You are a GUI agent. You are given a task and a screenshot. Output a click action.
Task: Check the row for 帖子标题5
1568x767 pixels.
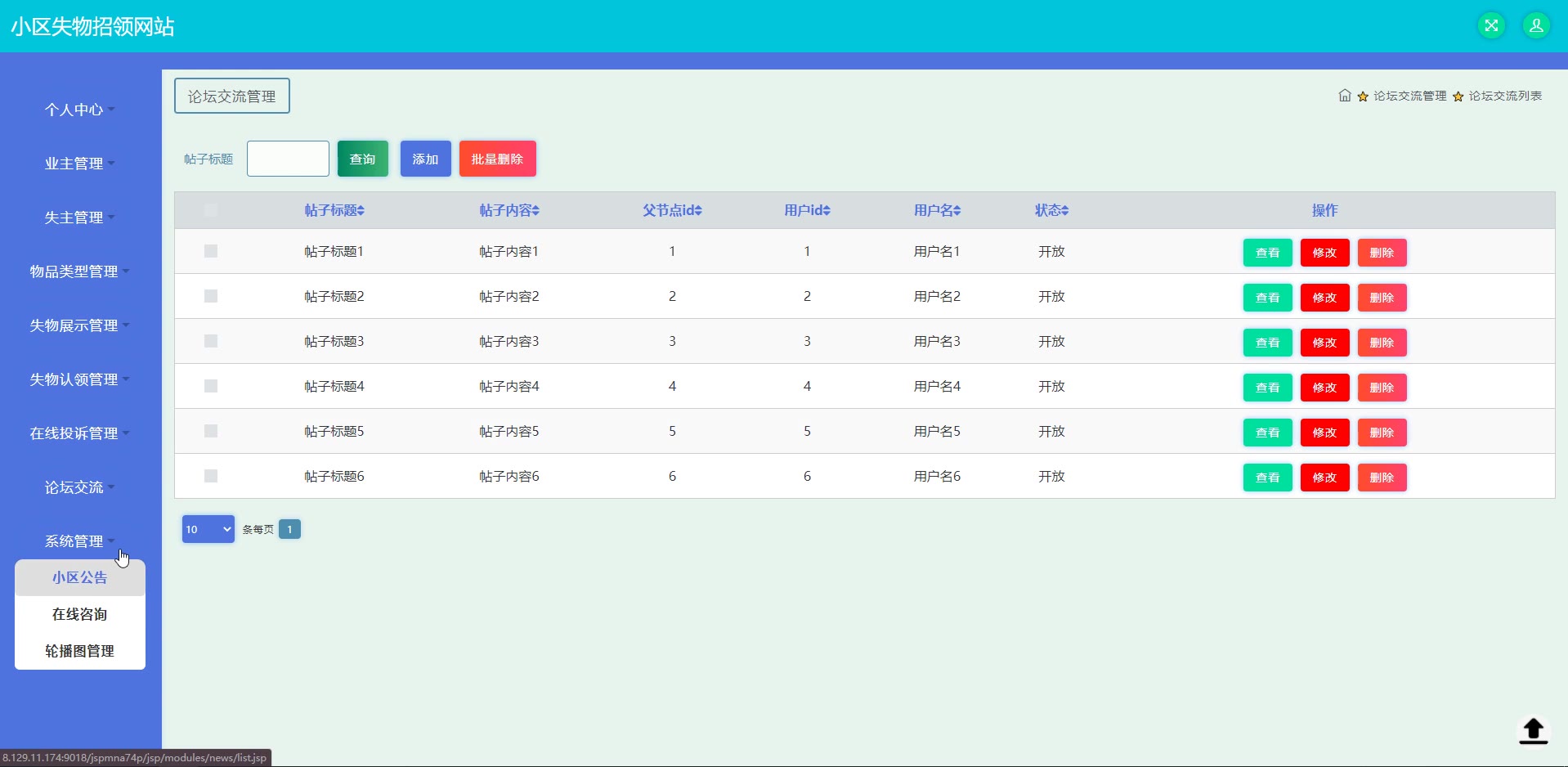pos(211,431)
